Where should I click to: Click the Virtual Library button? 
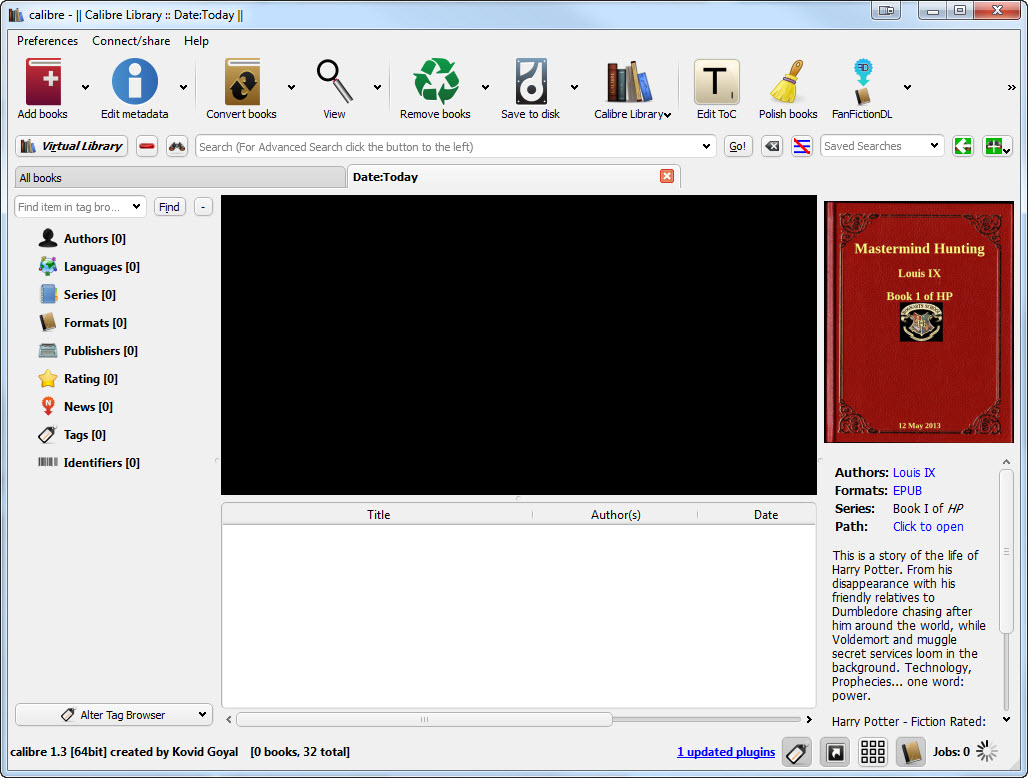[x=71, y=146]
